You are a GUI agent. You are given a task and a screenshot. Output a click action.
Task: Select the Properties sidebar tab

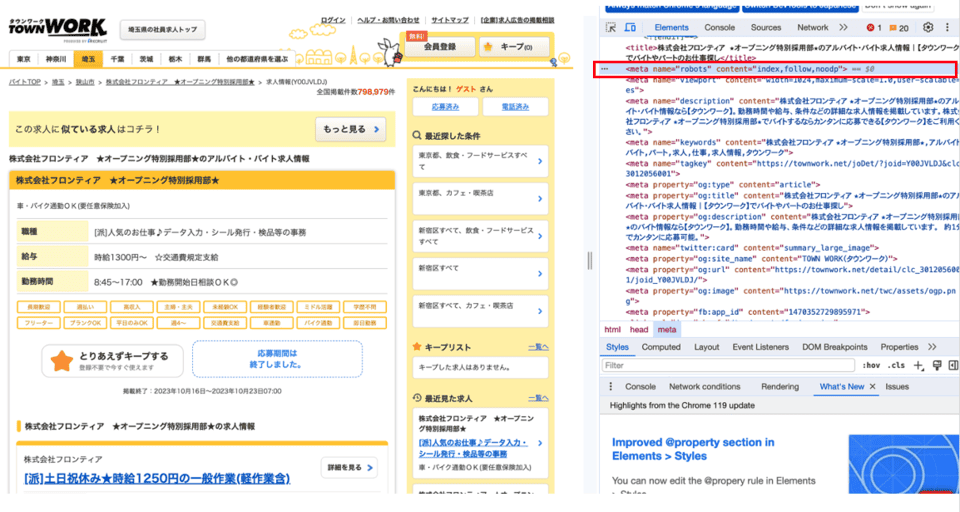click(899, 347)
